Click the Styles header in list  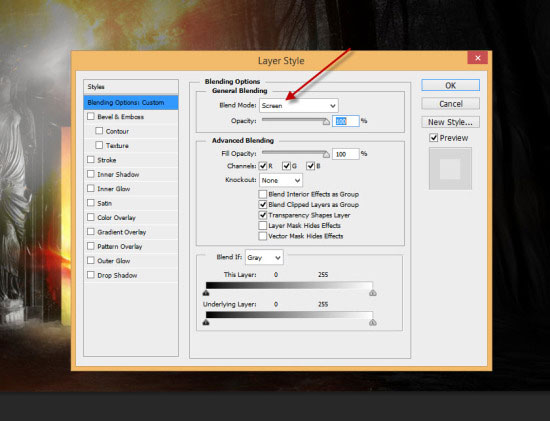point(131,87)
